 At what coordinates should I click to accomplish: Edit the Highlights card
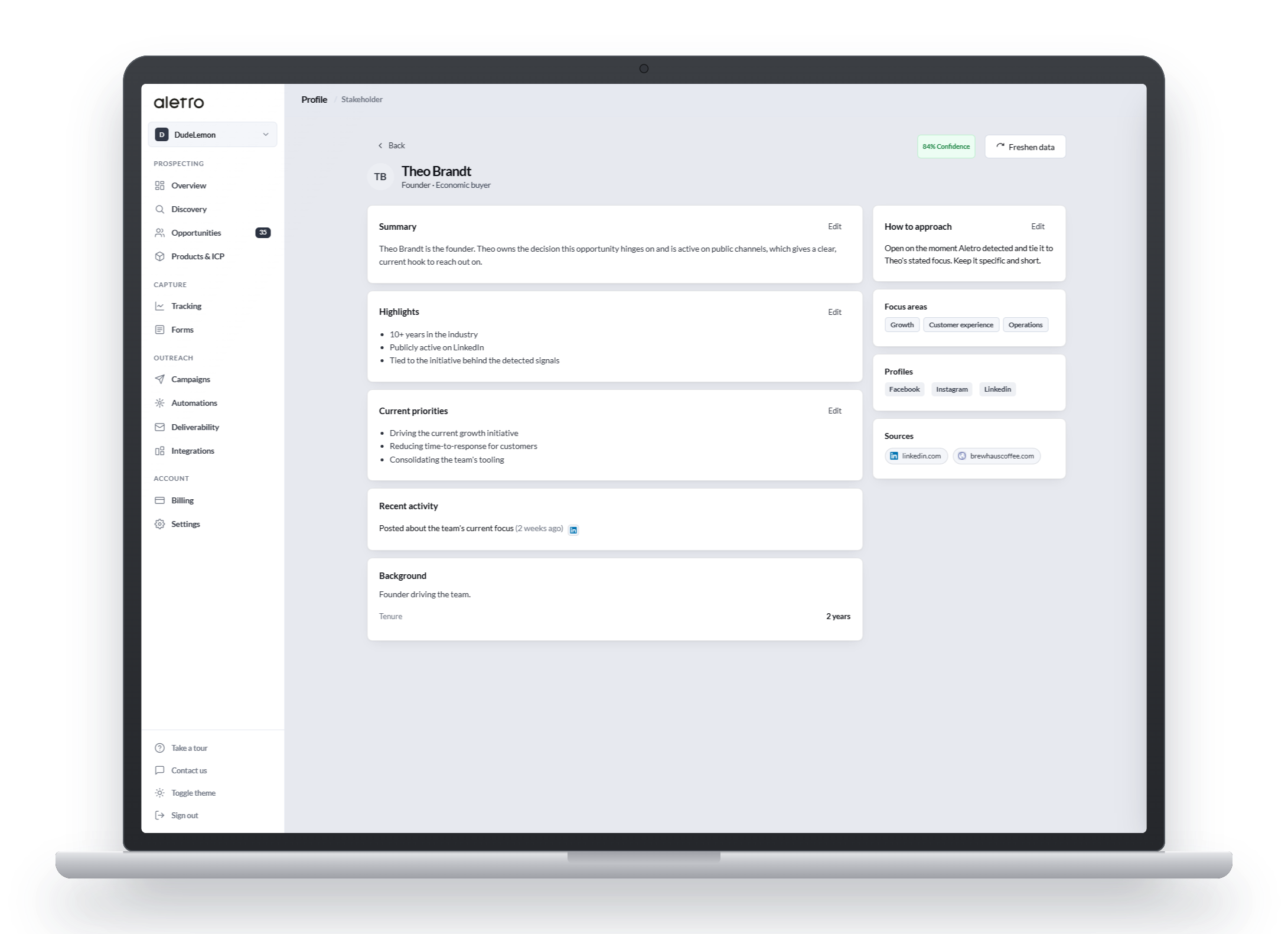(x=834, y=312)
